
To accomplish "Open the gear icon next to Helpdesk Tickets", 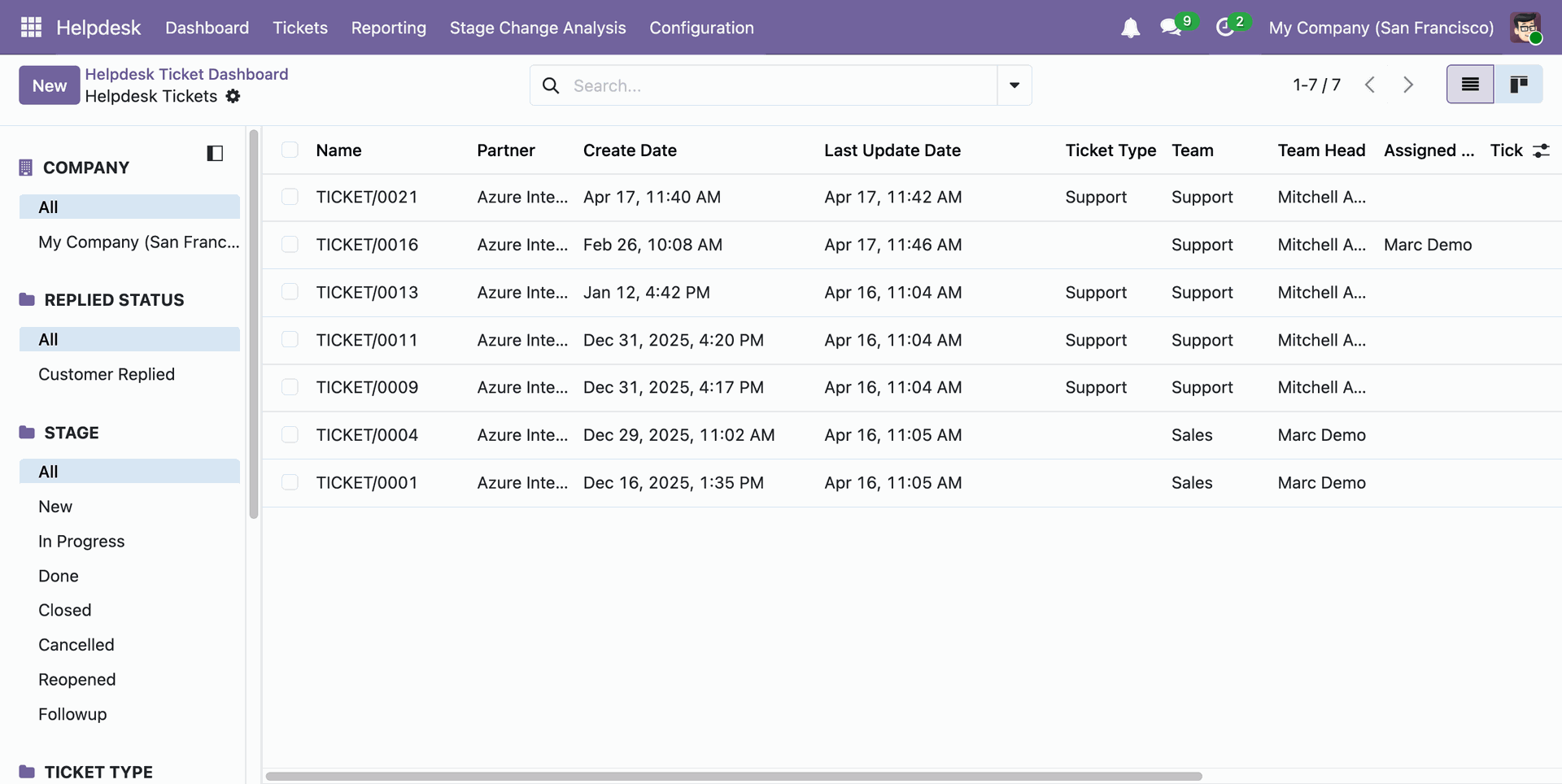I will tap(233, 96).
